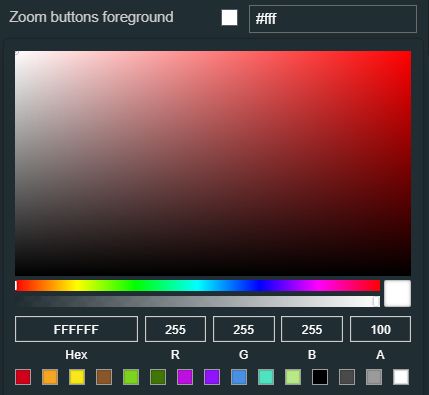Viewport: 429px width, 395px height.
Task: Select the dark gray preset color swatch
Action: [347, 377]
